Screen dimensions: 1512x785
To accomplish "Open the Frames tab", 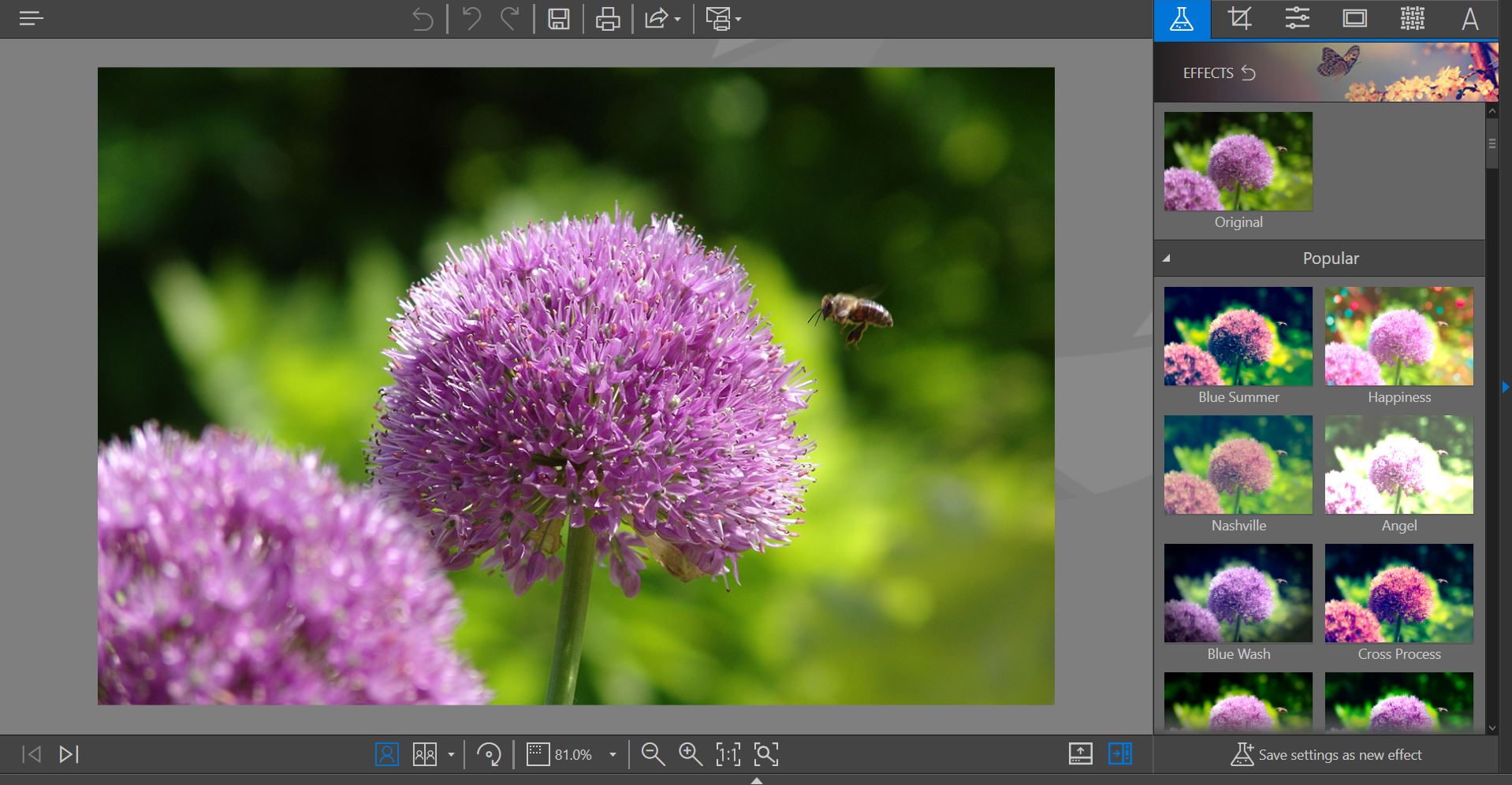I will click(x=1354, y=19).
